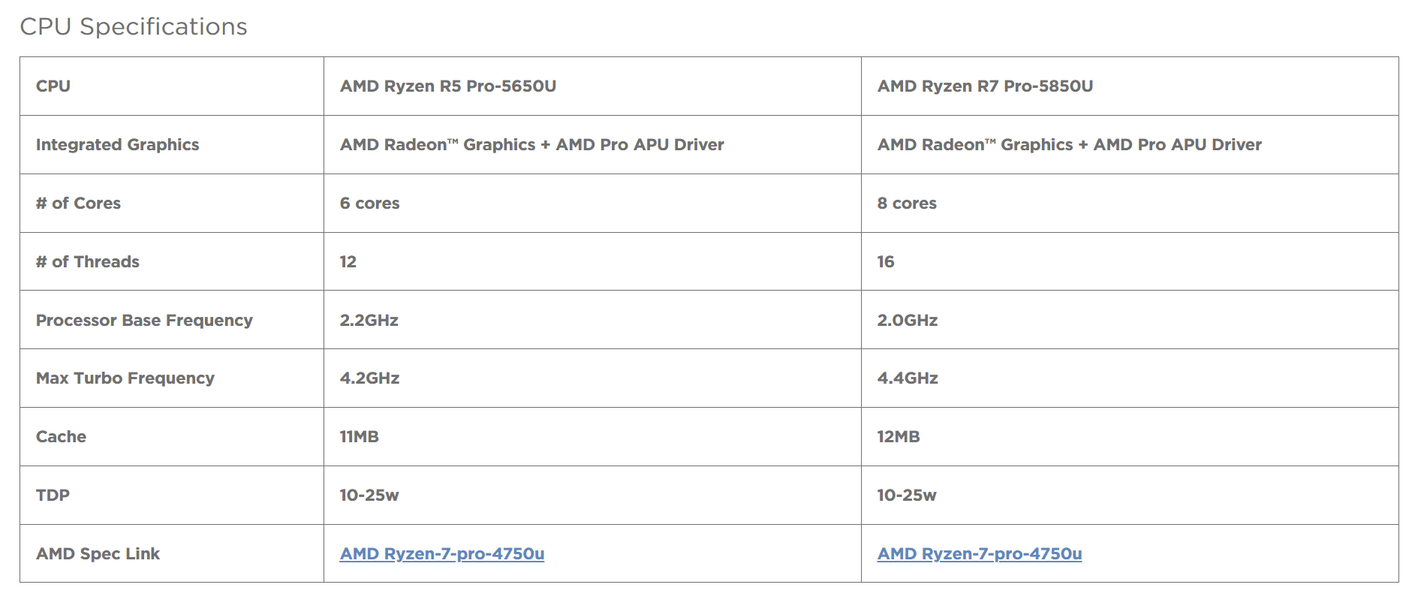
Task: Click the "# of Cores" row label
Action: click(x=78, y=203)
